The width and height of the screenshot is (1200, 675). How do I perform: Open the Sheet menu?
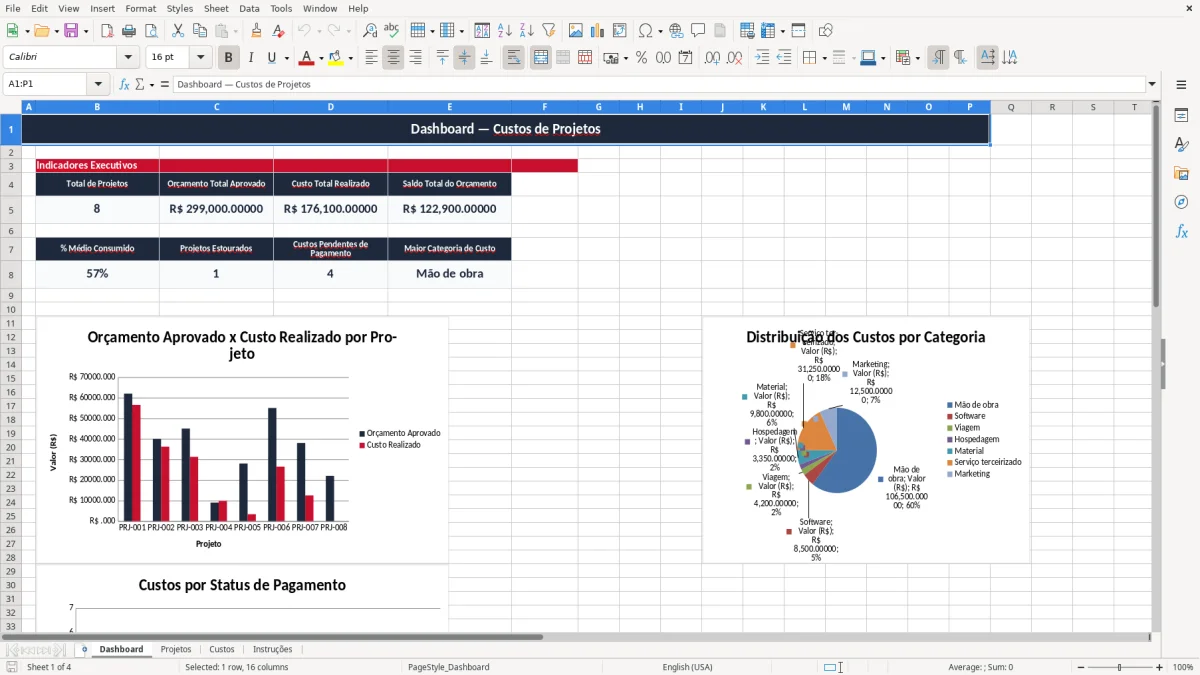pos(216,8)
